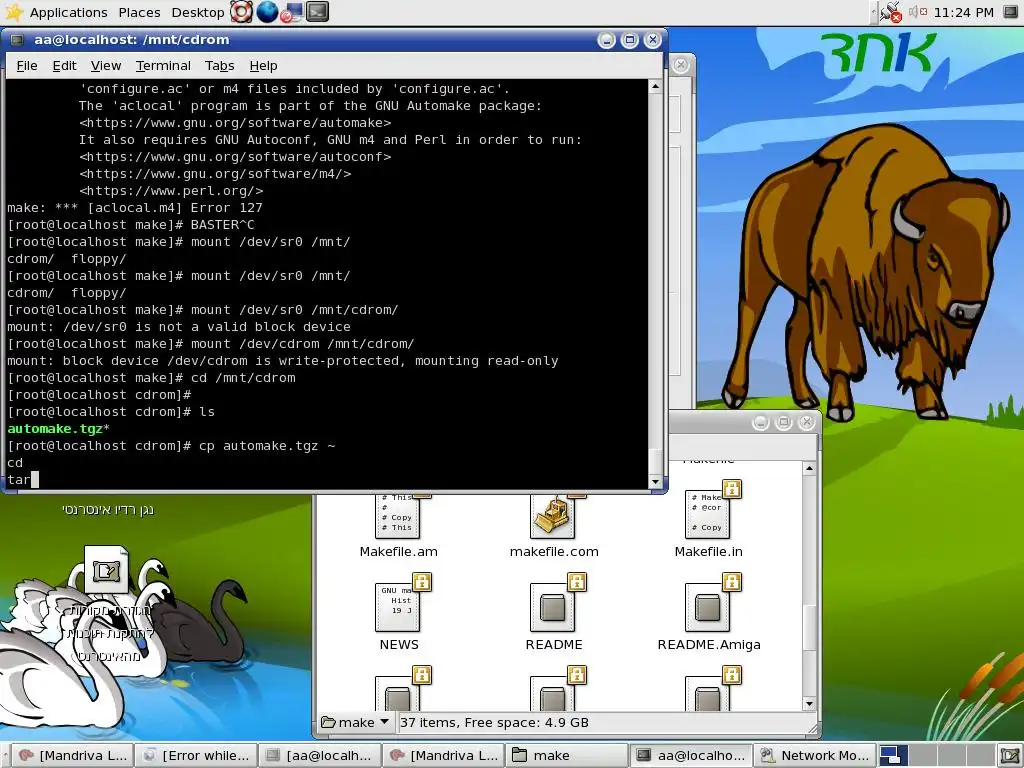Open Edit menu in terminal
This screenshot has width=1024, height=768.
pyautogui.click(x=64, y=65)
